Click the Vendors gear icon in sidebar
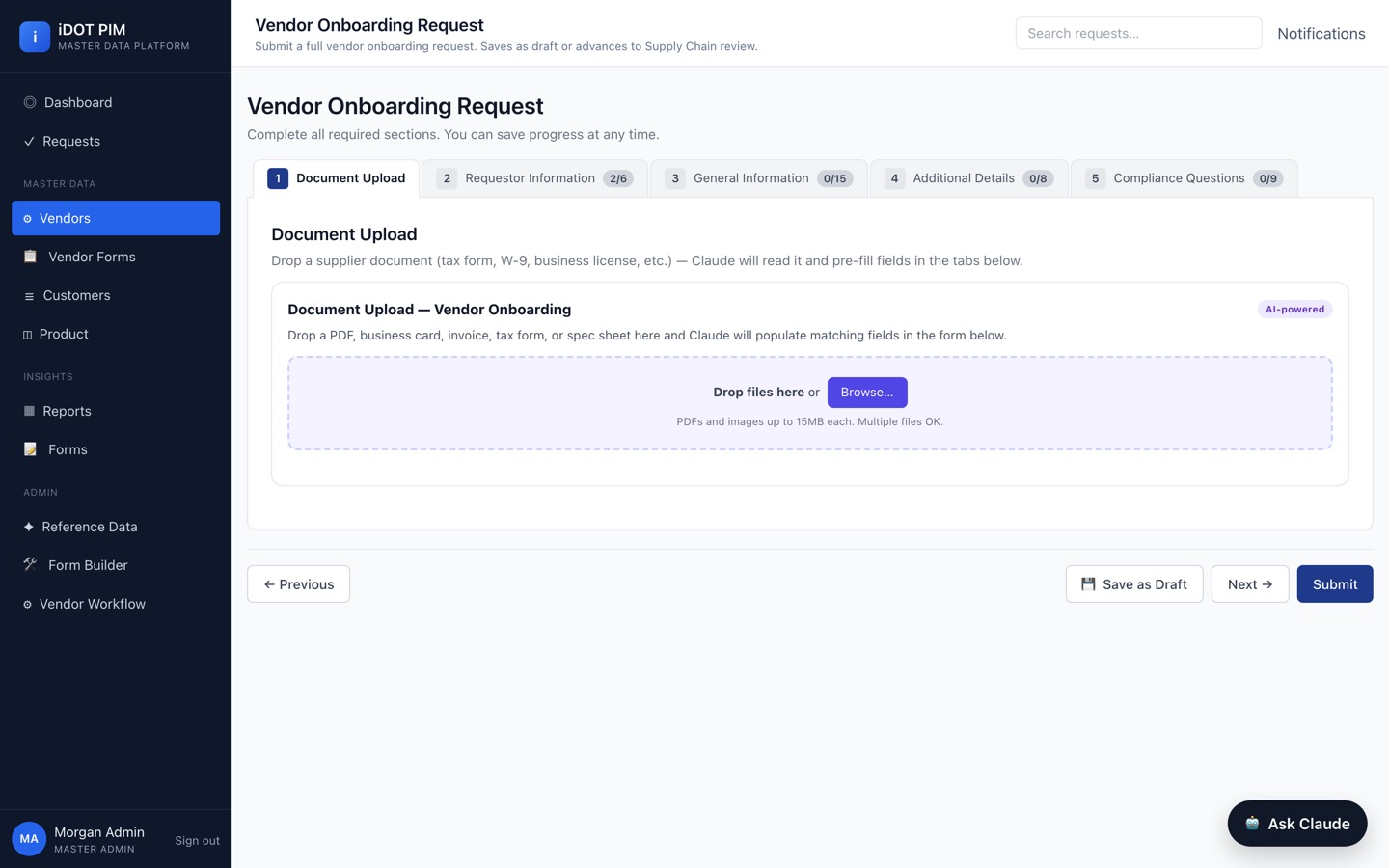Image resolution: width=1389 pixels, height=868 pixels. tap(27, 219)
